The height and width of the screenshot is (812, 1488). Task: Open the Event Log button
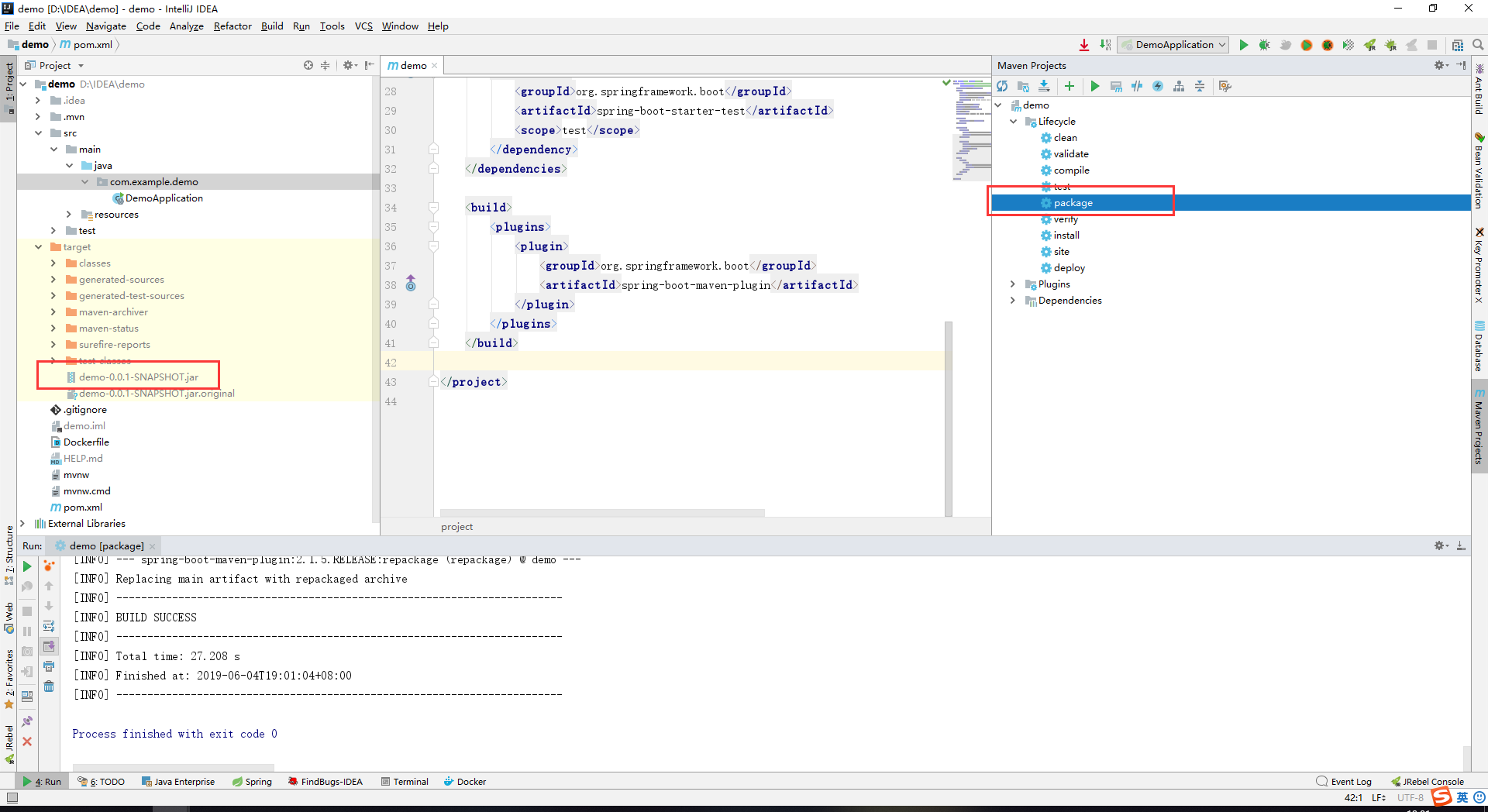1344,782
